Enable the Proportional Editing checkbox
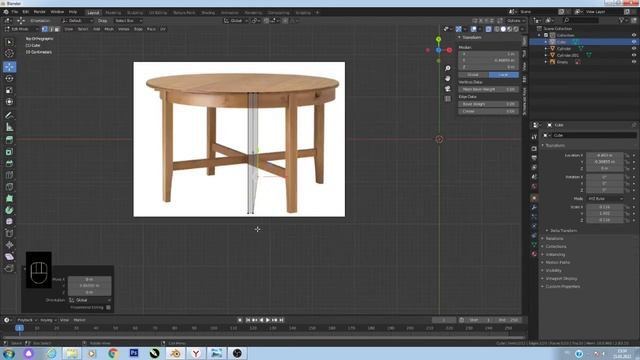 [x=108, y=307]
